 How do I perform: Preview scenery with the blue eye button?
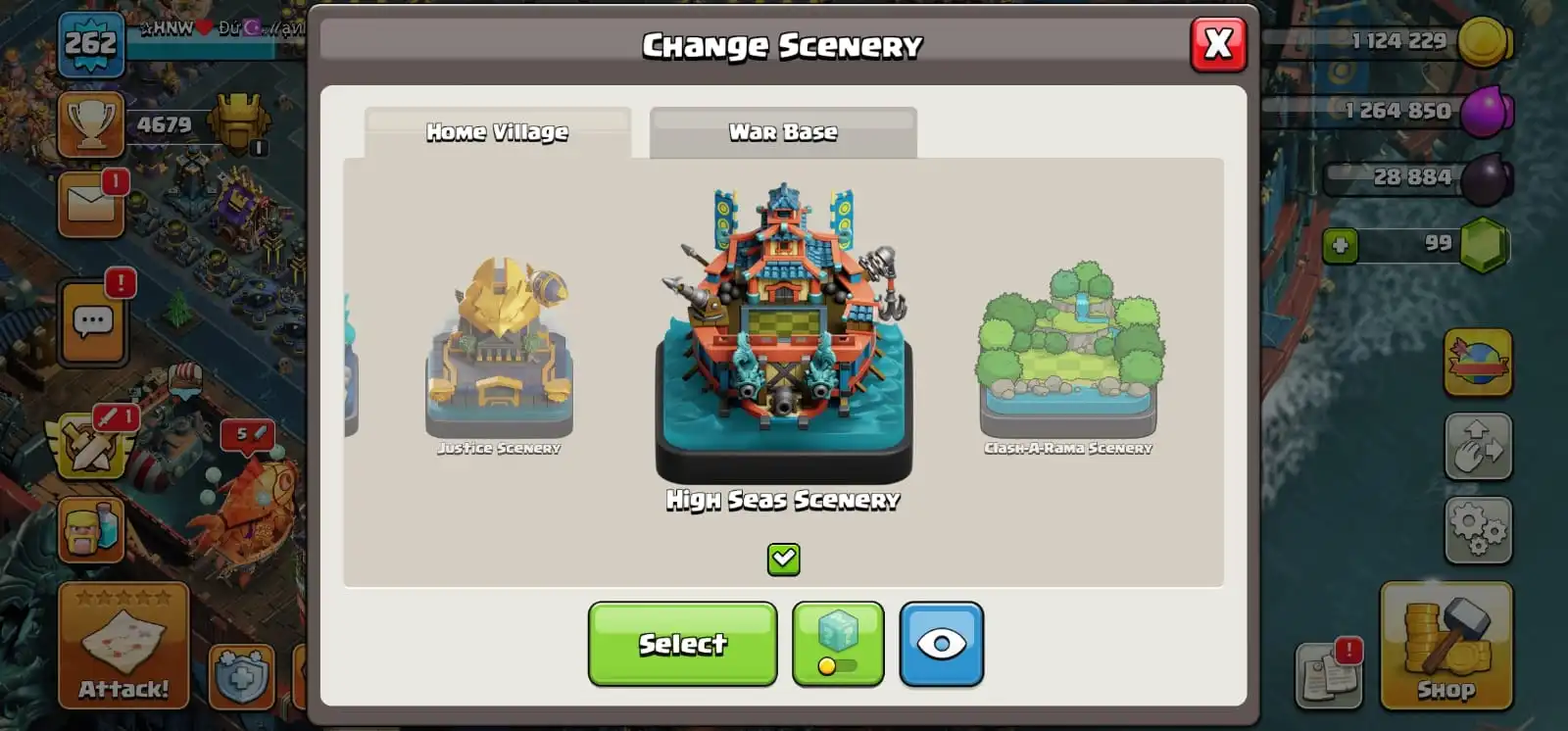pos(941,644)
